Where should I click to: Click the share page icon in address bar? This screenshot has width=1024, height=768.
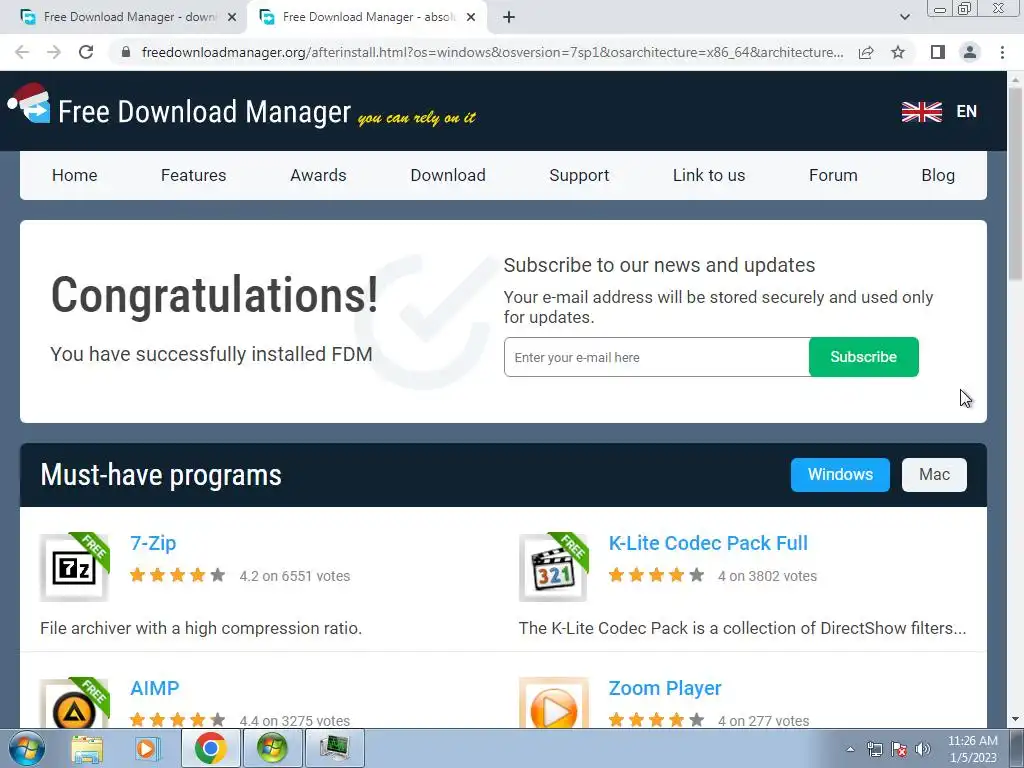(x=866, y=52)
